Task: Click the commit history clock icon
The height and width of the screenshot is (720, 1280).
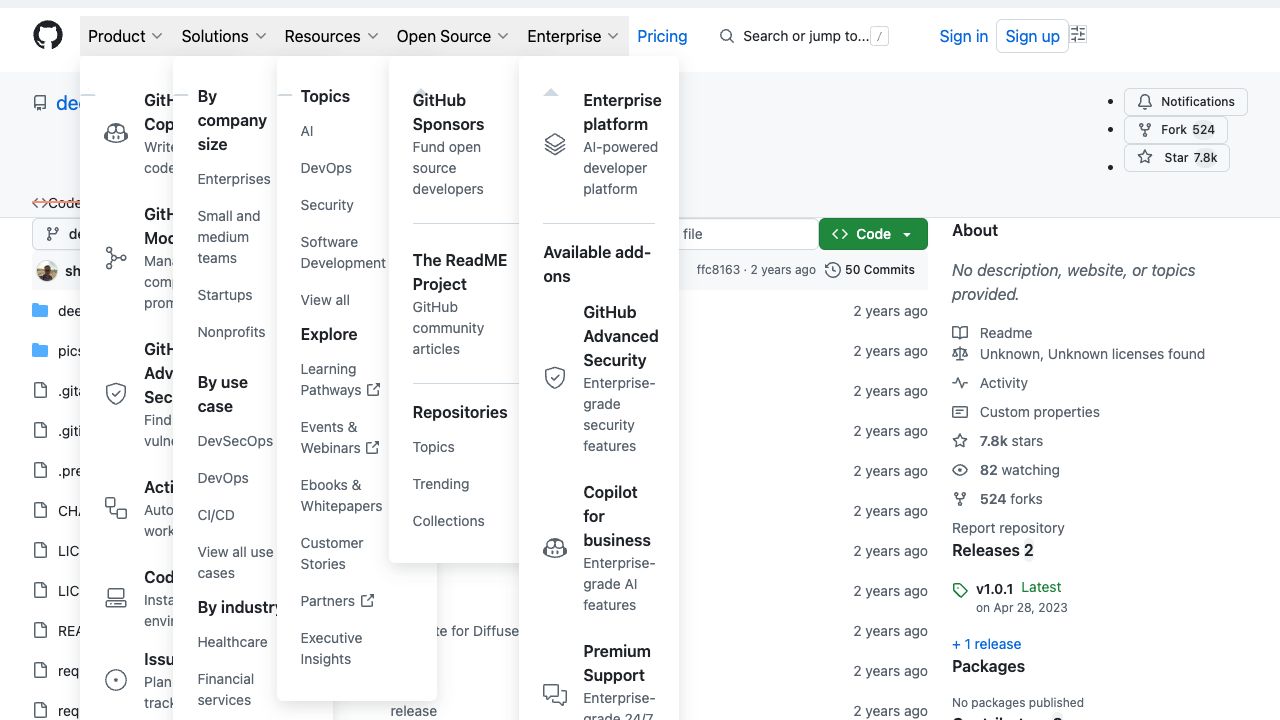Action: (833, 270)
